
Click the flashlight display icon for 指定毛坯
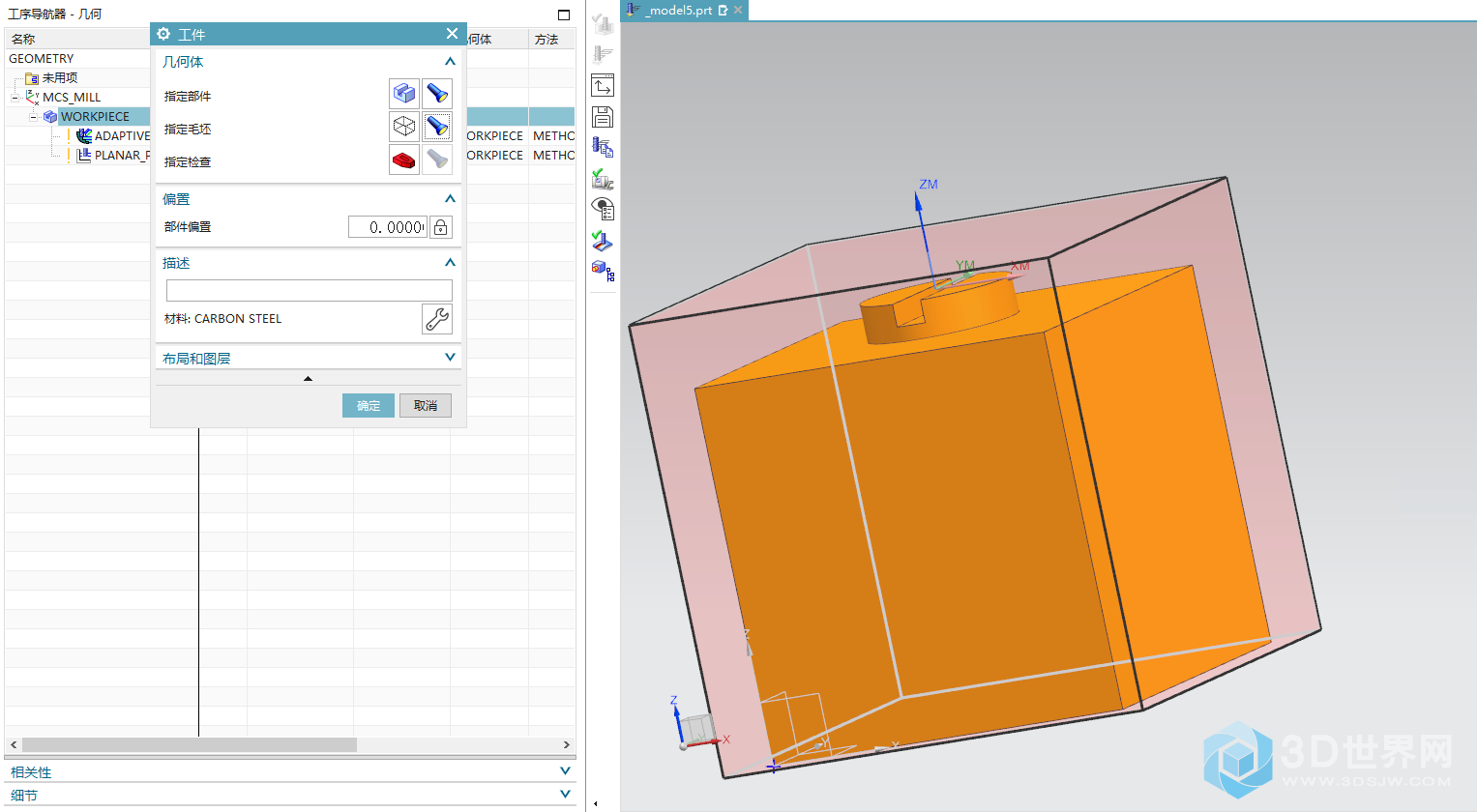click(437, 127)
